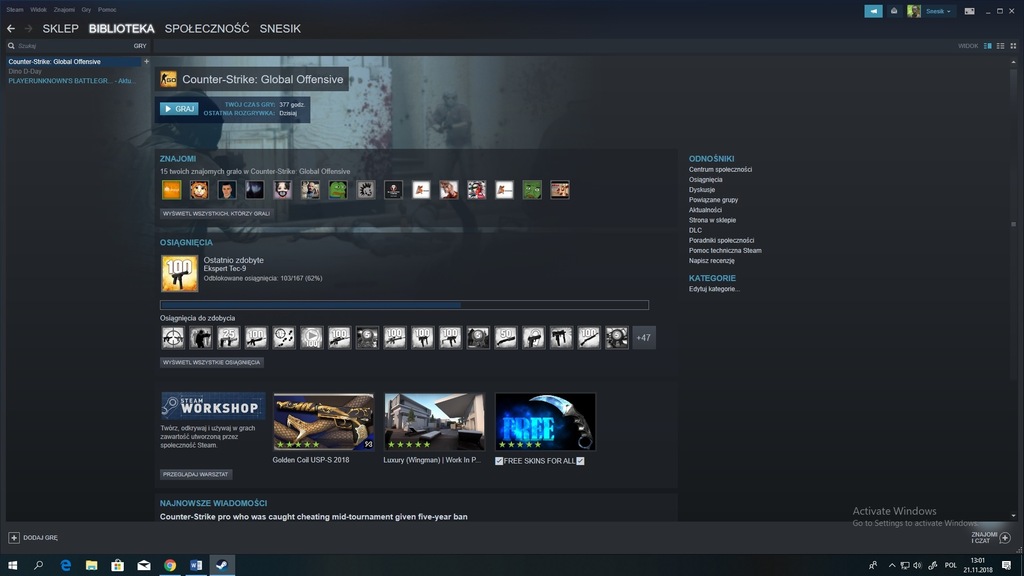Click the Steam Workshop banner
Screen dimensions: 1024x576
click(213, 406)
